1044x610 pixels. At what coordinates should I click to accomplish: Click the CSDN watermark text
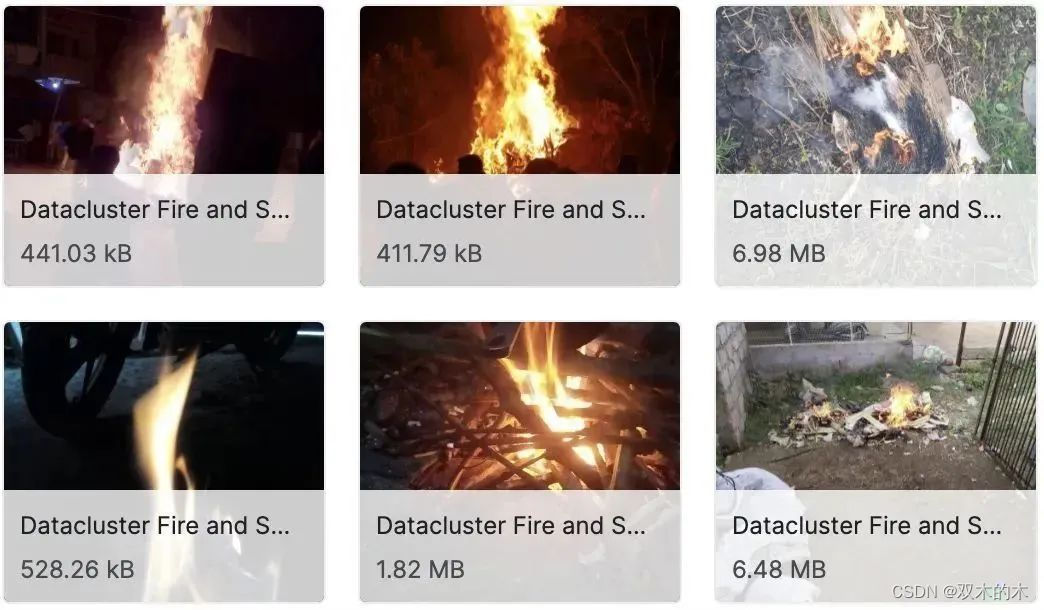(x=960, y=591)
